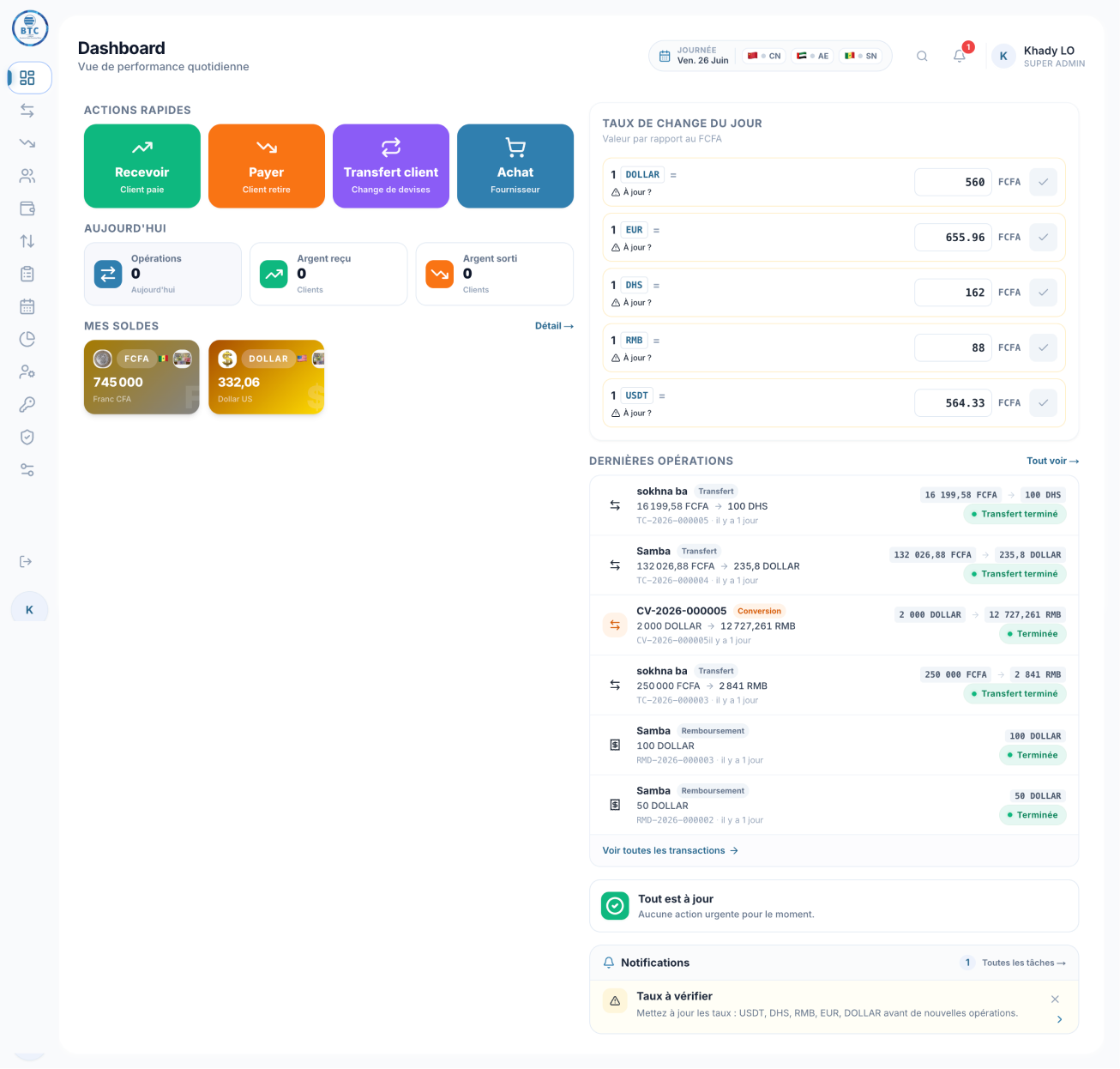The height and width of the screenshot is (1069, 1120).
Task: Expand the Taux à vérifier notification chevron
Action: (x=1060, y=1019)
